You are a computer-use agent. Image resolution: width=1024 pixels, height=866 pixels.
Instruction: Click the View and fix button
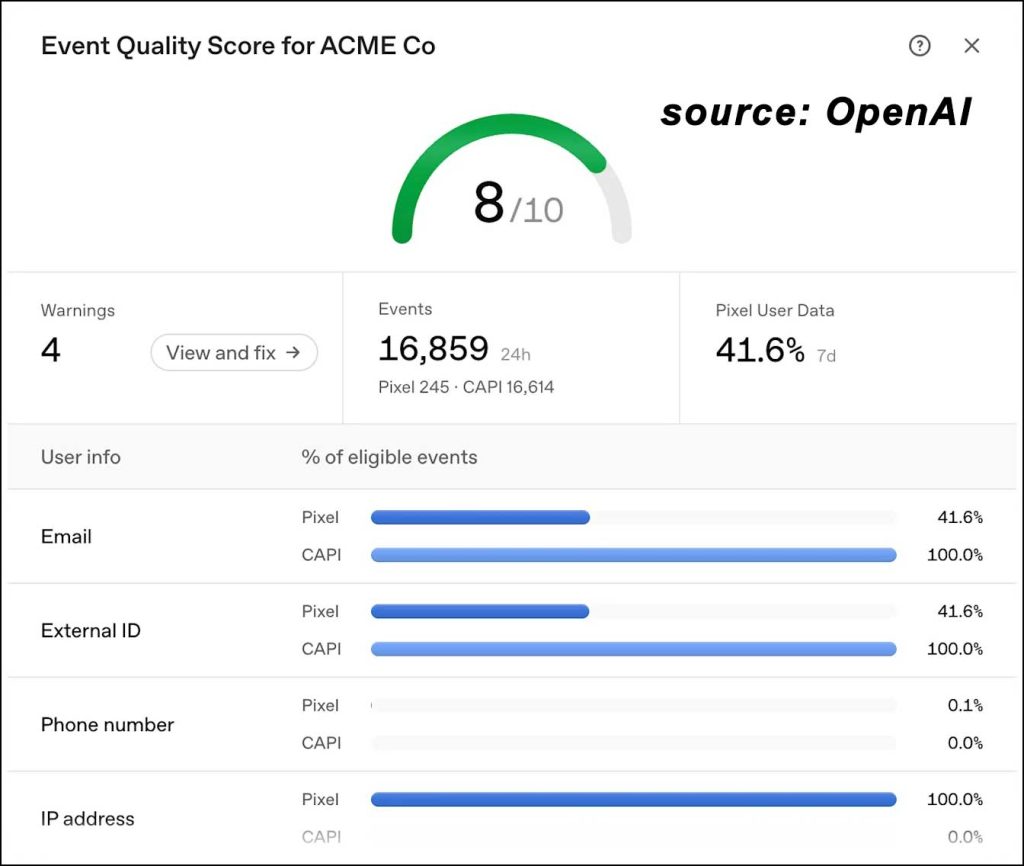tap(234, 353)
